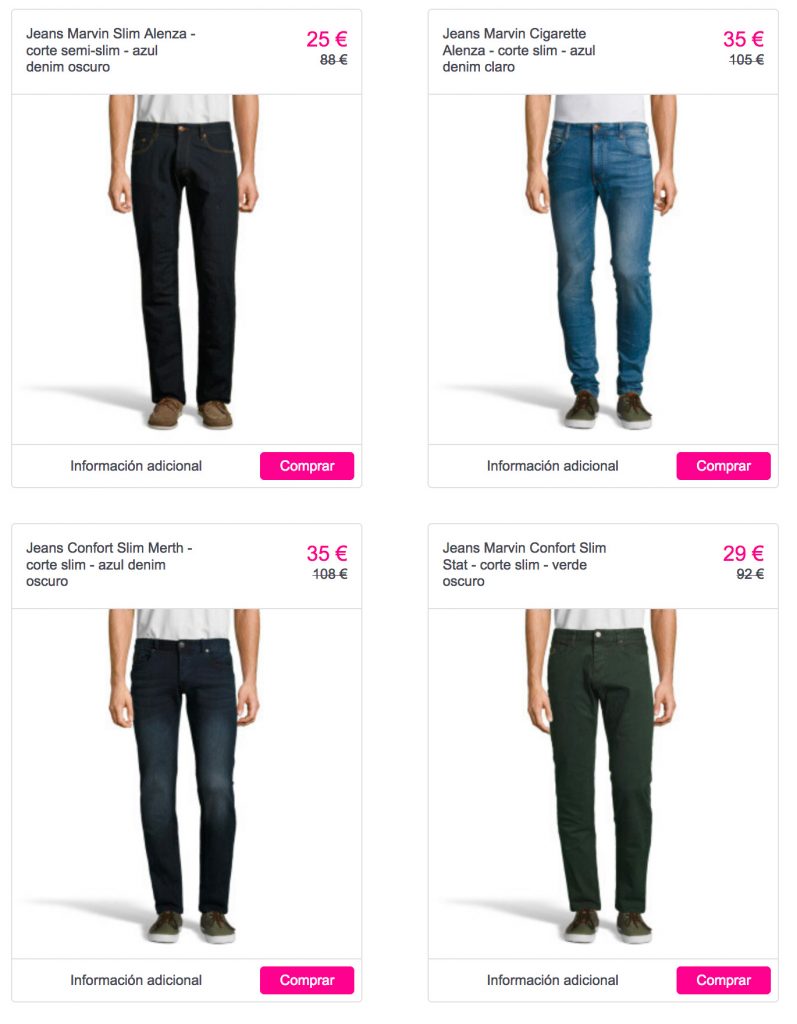Viewport: 797px width, 1024px height.
Task: Select the Jeans Marvin Cigarette Alenza title
Action: [519, 50]
